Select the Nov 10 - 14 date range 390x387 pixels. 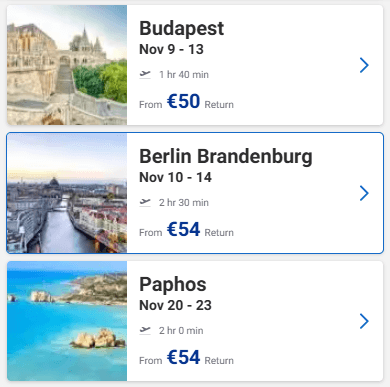175,177
